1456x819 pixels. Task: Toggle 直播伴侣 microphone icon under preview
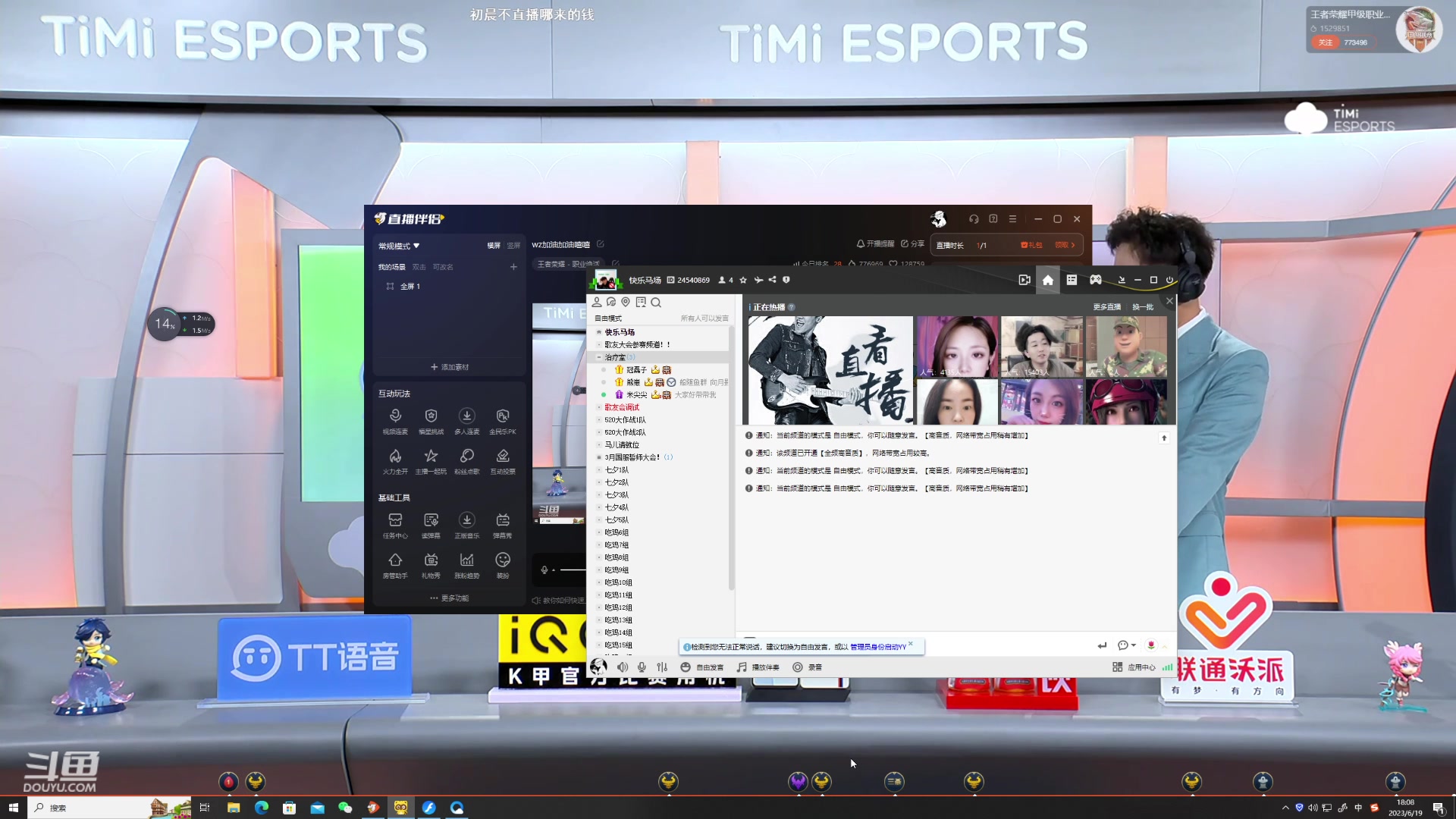(544, 570)
